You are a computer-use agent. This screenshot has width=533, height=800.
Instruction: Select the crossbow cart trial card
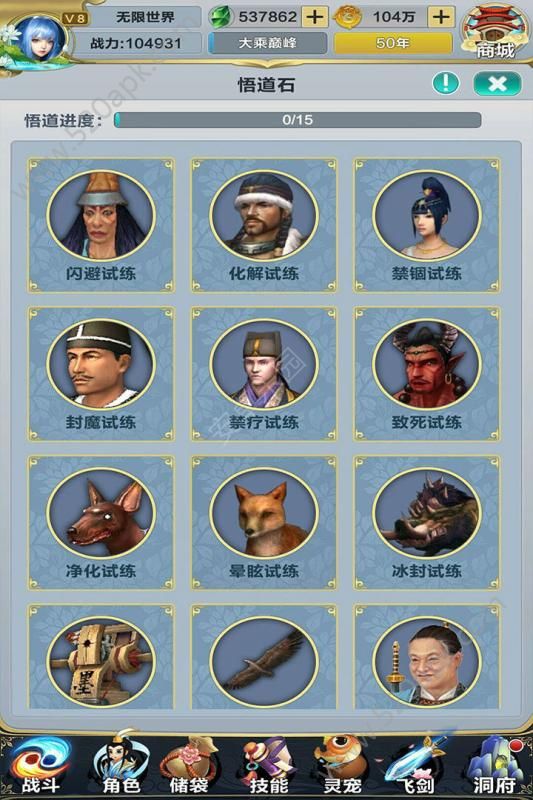coord(101,657)
